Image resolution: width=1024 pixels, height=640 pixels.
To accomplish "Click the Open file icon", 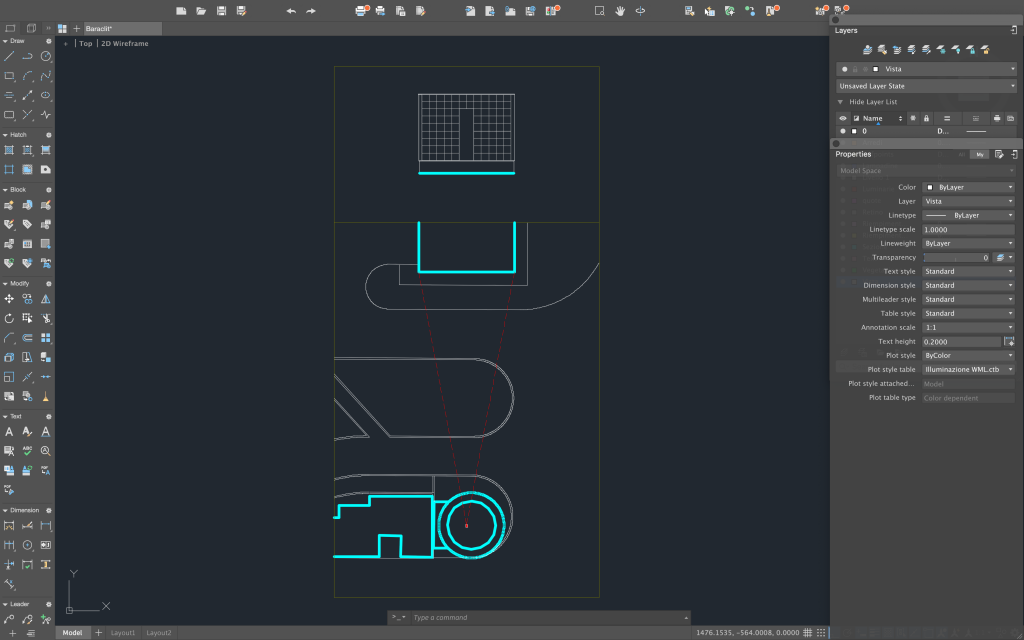I will click(x=201, y=10).
